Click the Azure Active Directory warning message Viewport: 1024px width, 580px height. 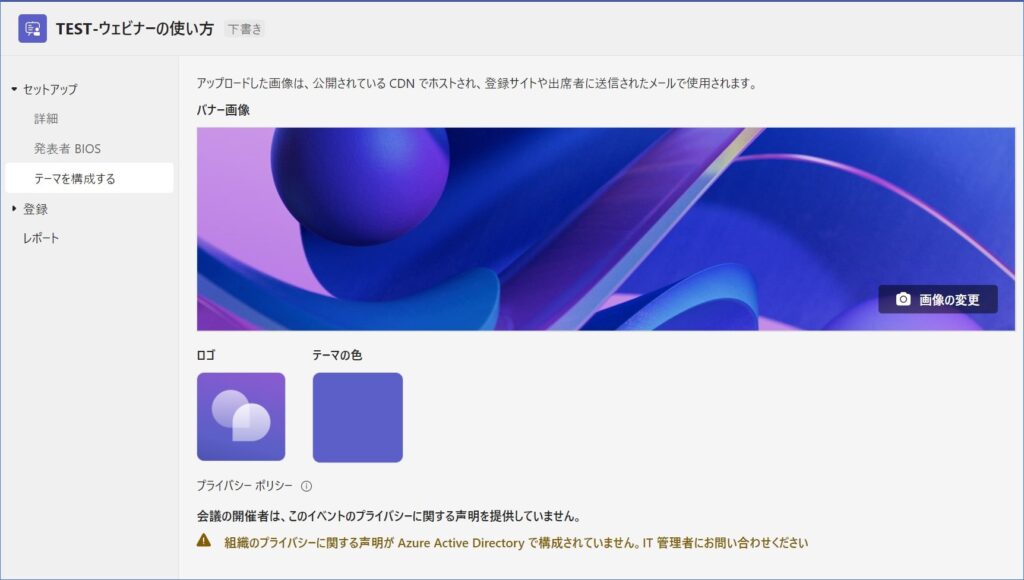coord(516,543)
